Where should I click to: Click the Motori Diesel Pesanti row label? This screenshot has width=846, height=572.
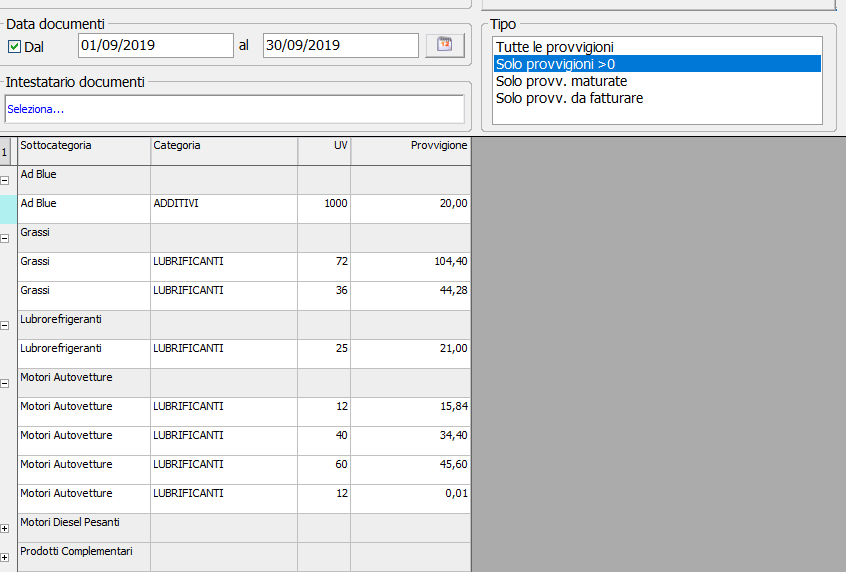tap(70, 522)
